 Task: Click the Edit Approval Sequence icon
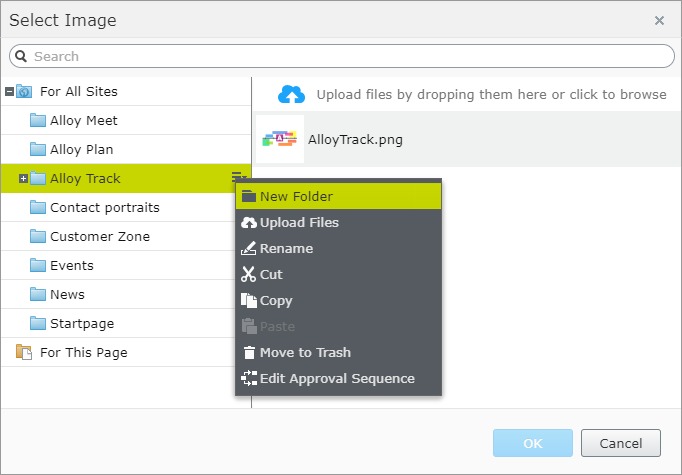click(249, 379)
